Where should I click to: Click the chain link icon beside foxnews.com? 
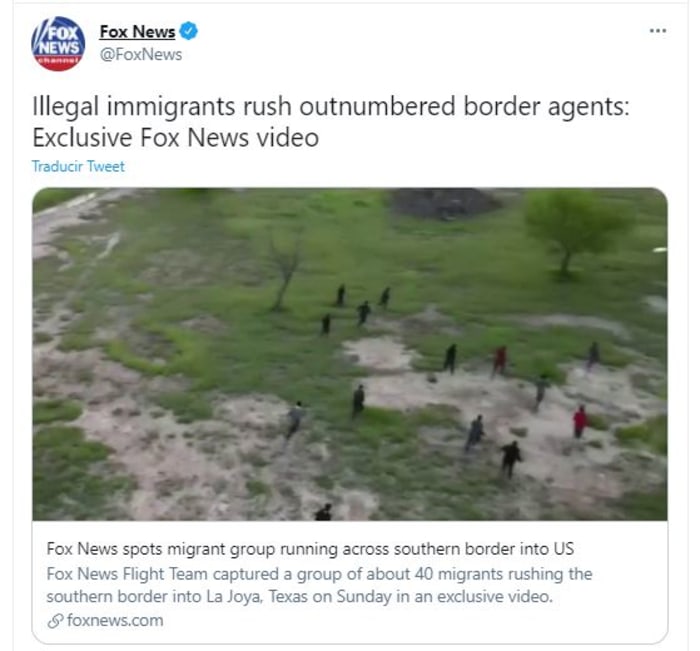[x=55, y=621]
